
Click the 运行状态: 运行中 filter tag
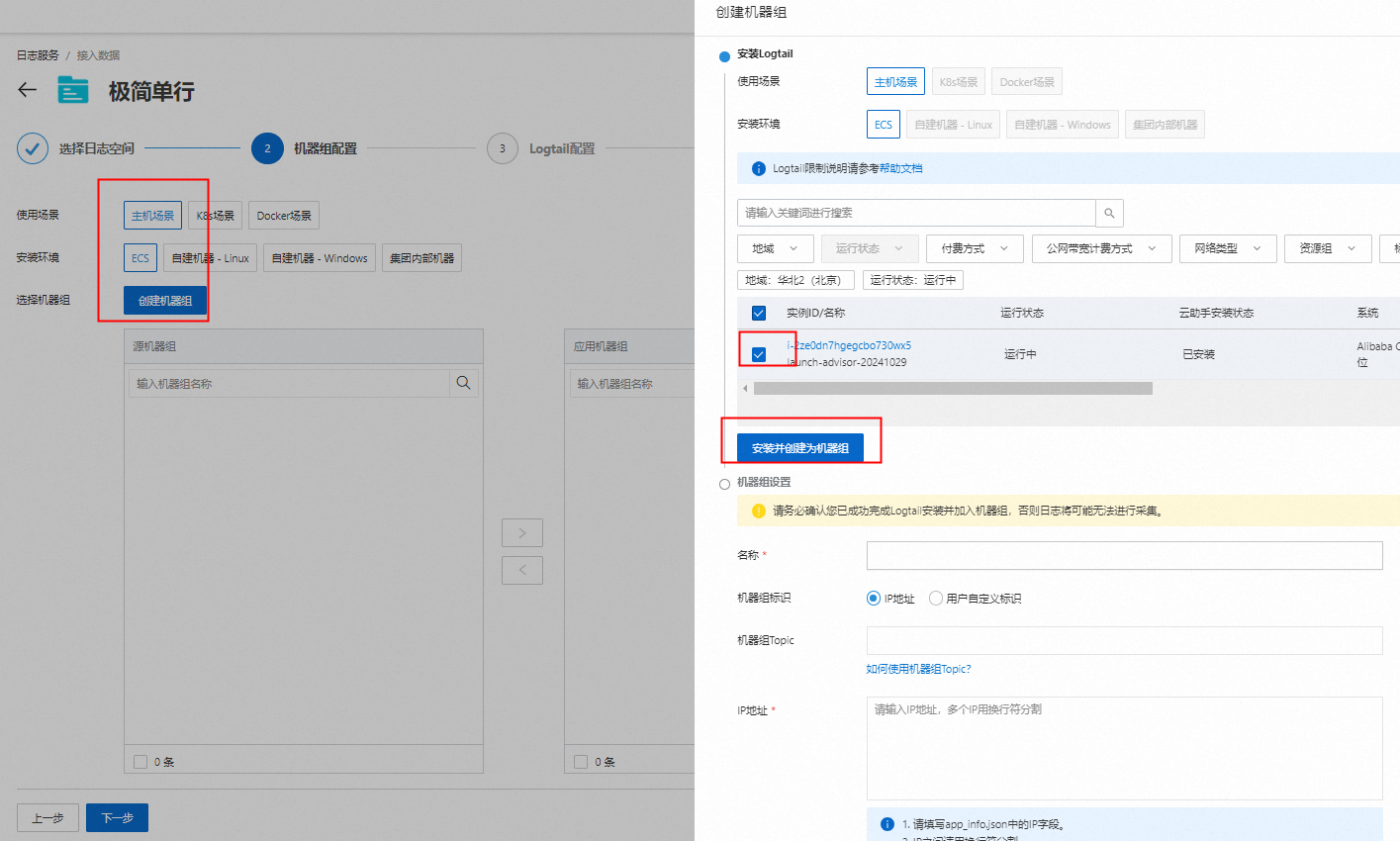point(913,280)
